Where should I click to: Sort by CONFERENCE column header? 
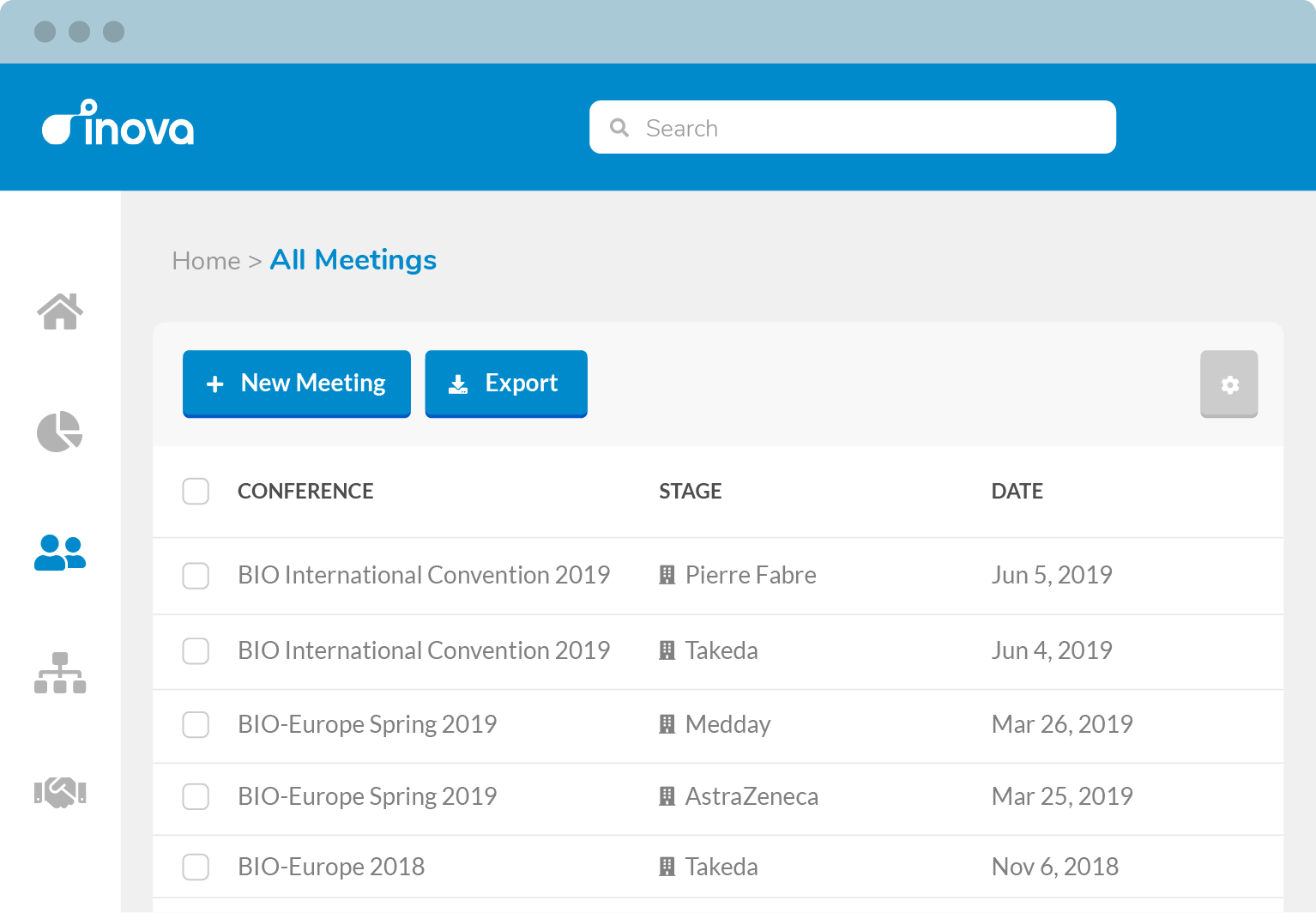305,491
